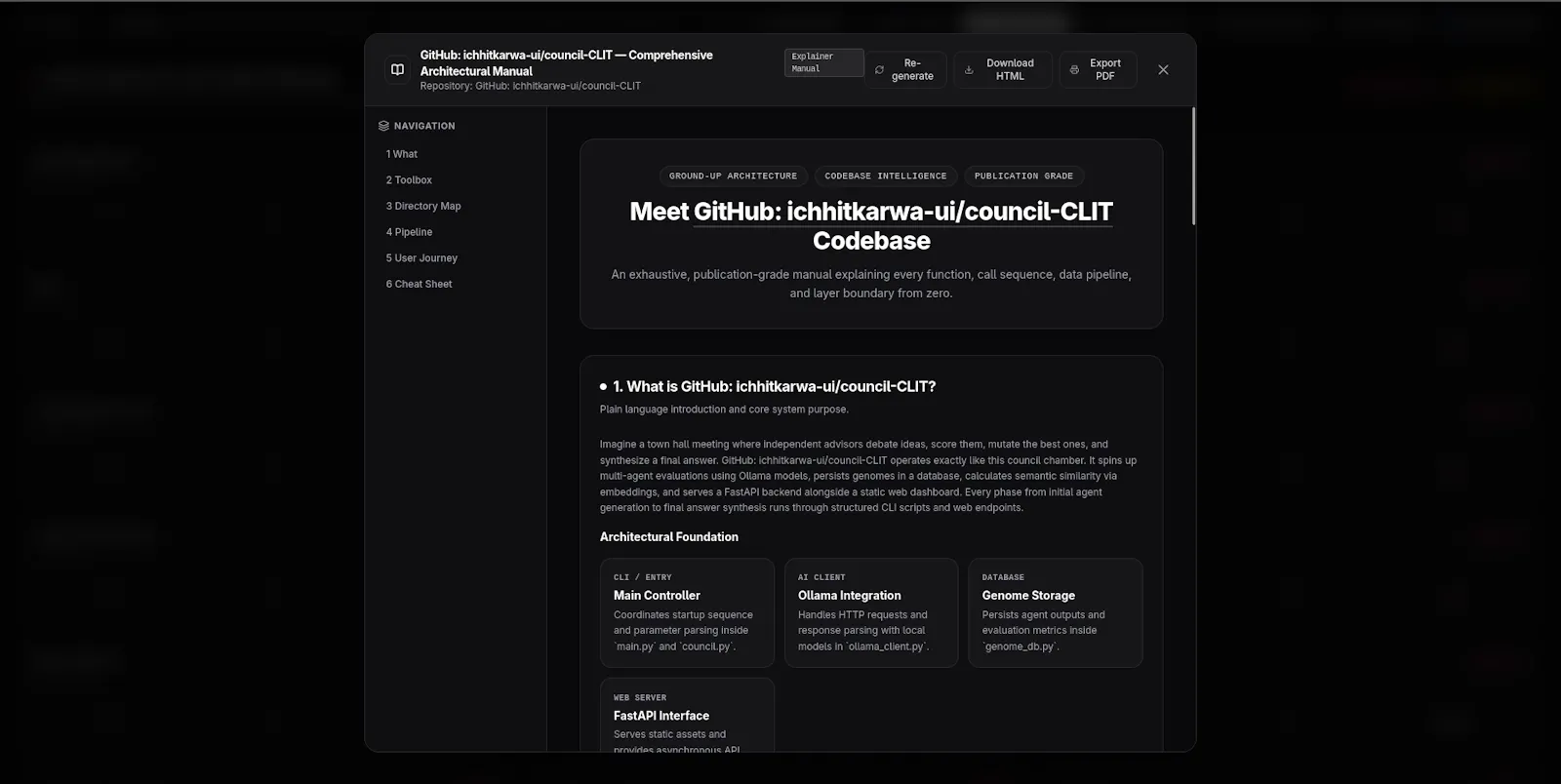Select the Ollama Integration card
Image resolution: width=1561 pixels, height=784 pixels.
(x=871, y=612)
